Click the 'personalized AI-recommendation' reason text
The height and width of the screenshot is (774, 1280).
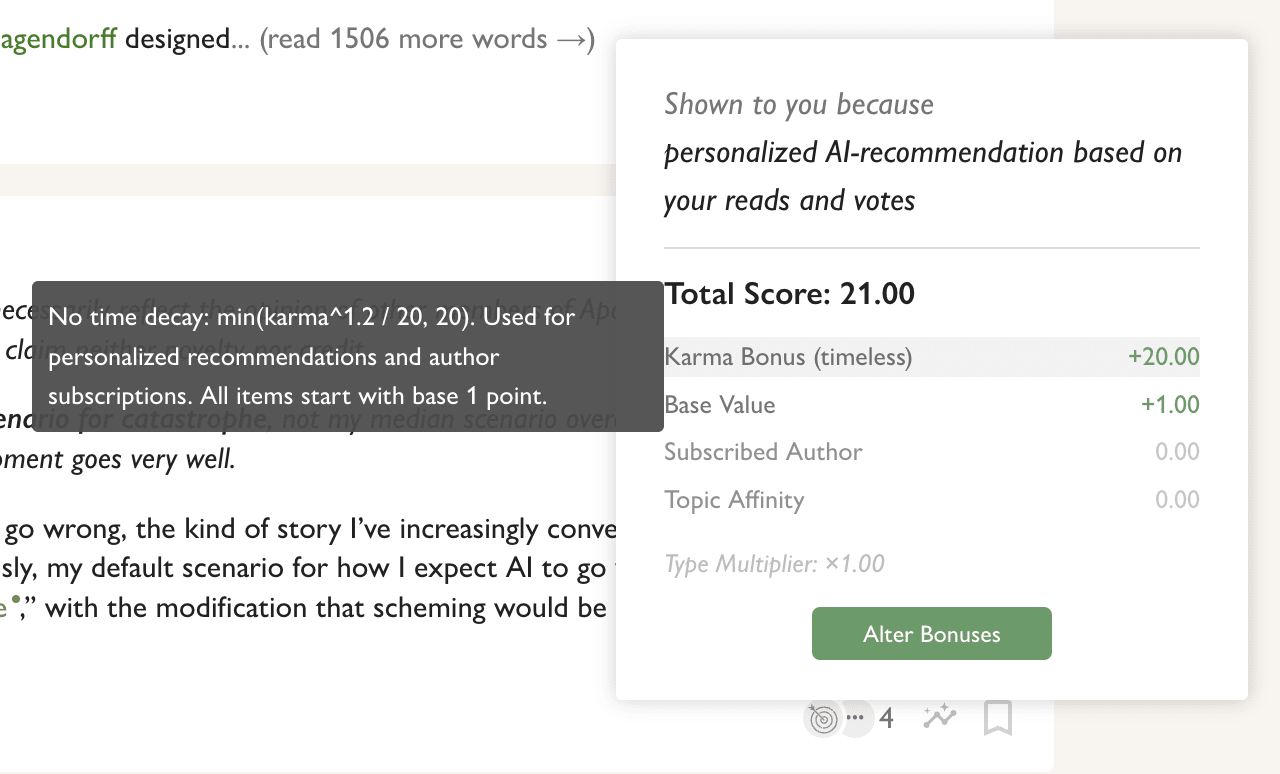pyautogui.click(x=922, y=153)
